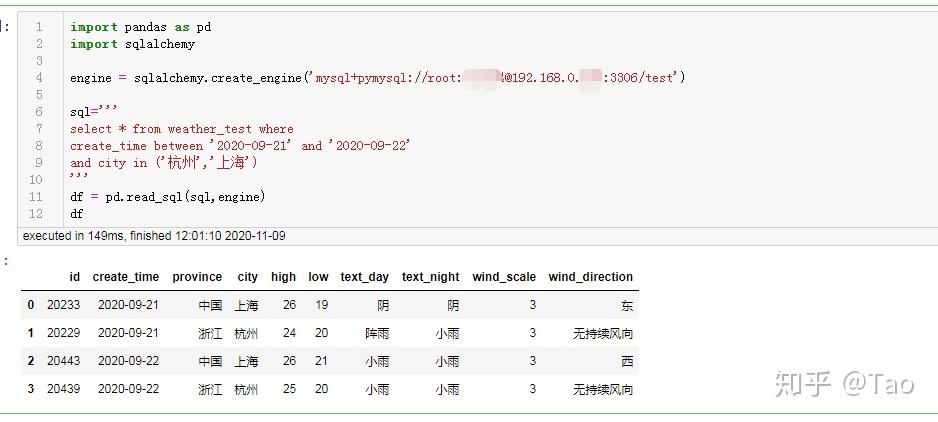Place cursor on import sqlalchemy line
938x422 pixels.
pyautogui.click(x=132, y=44)
